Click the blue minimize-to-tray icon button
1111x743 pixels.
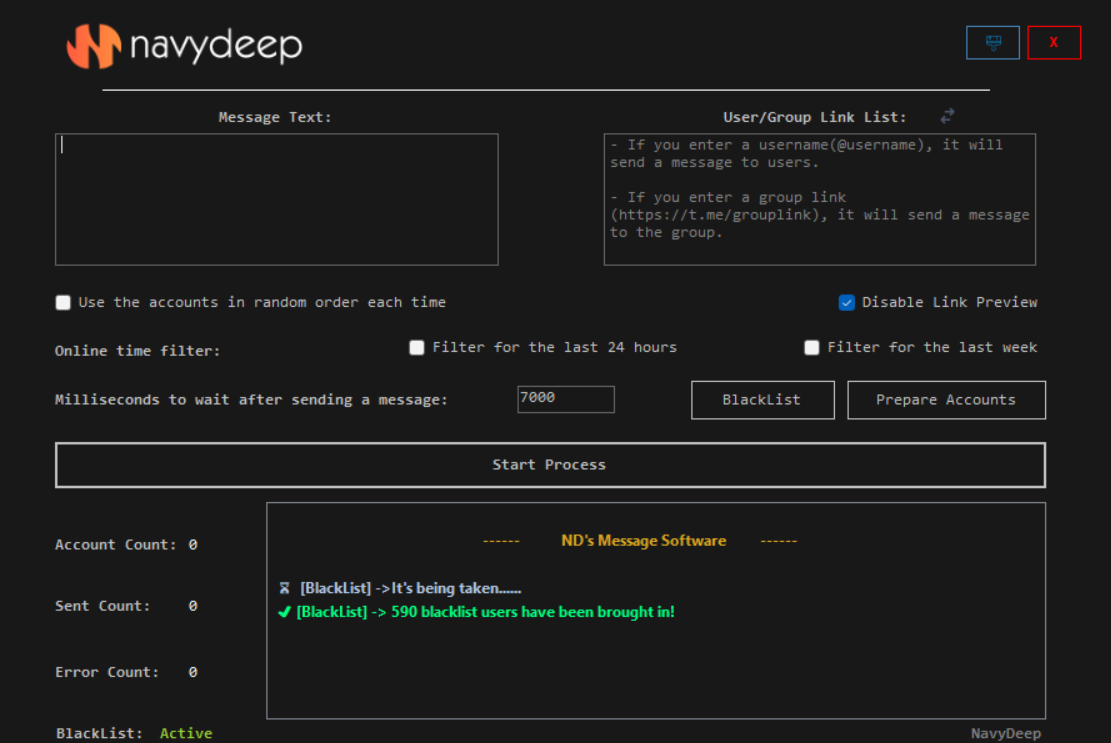pyautogui.click(x=993, y=42)
